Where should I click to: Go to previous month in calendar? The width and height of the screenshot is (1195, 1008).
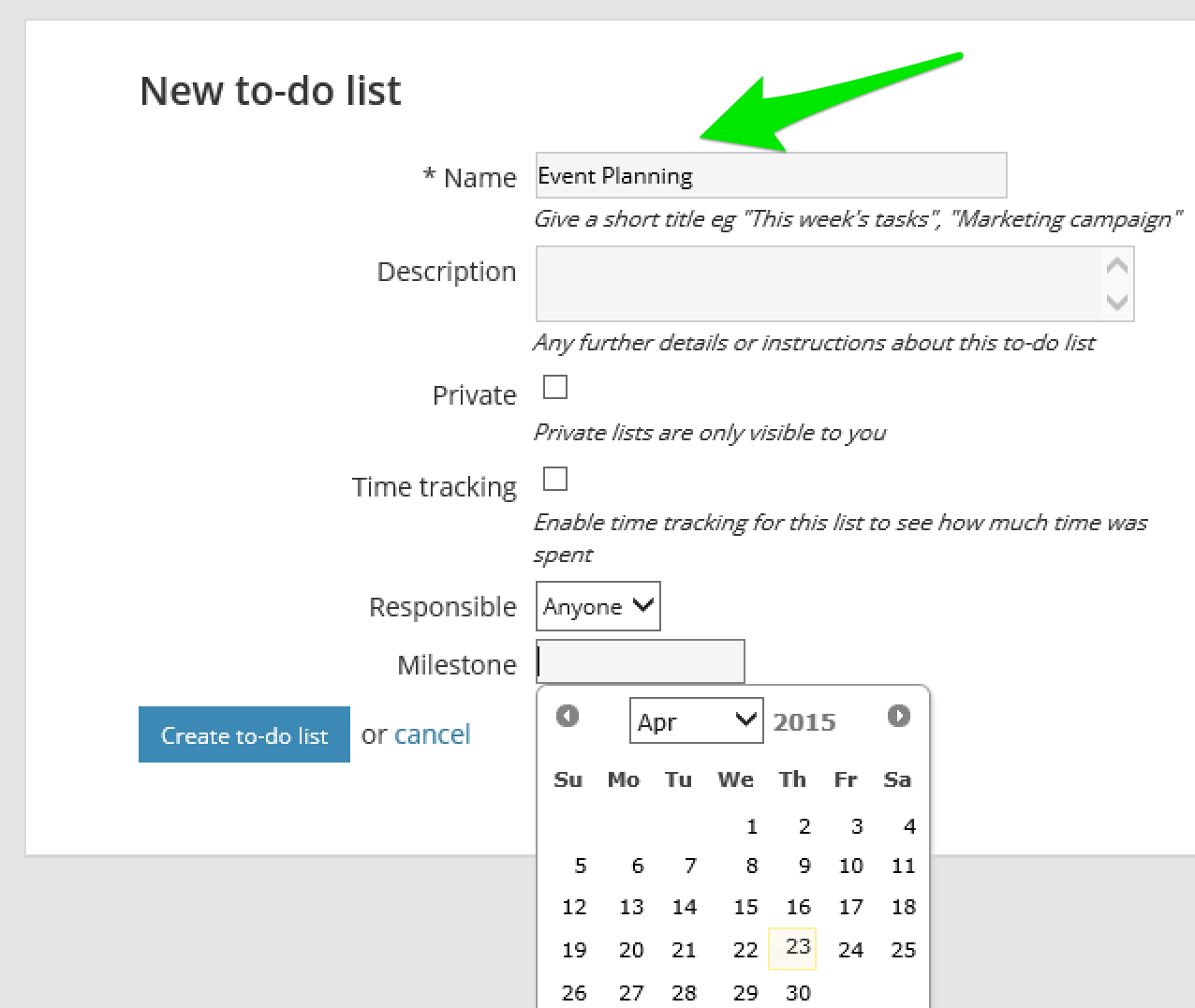568,716
